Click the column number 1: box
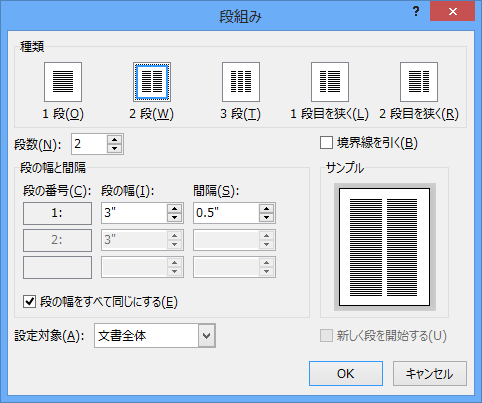 coord(57,213)
